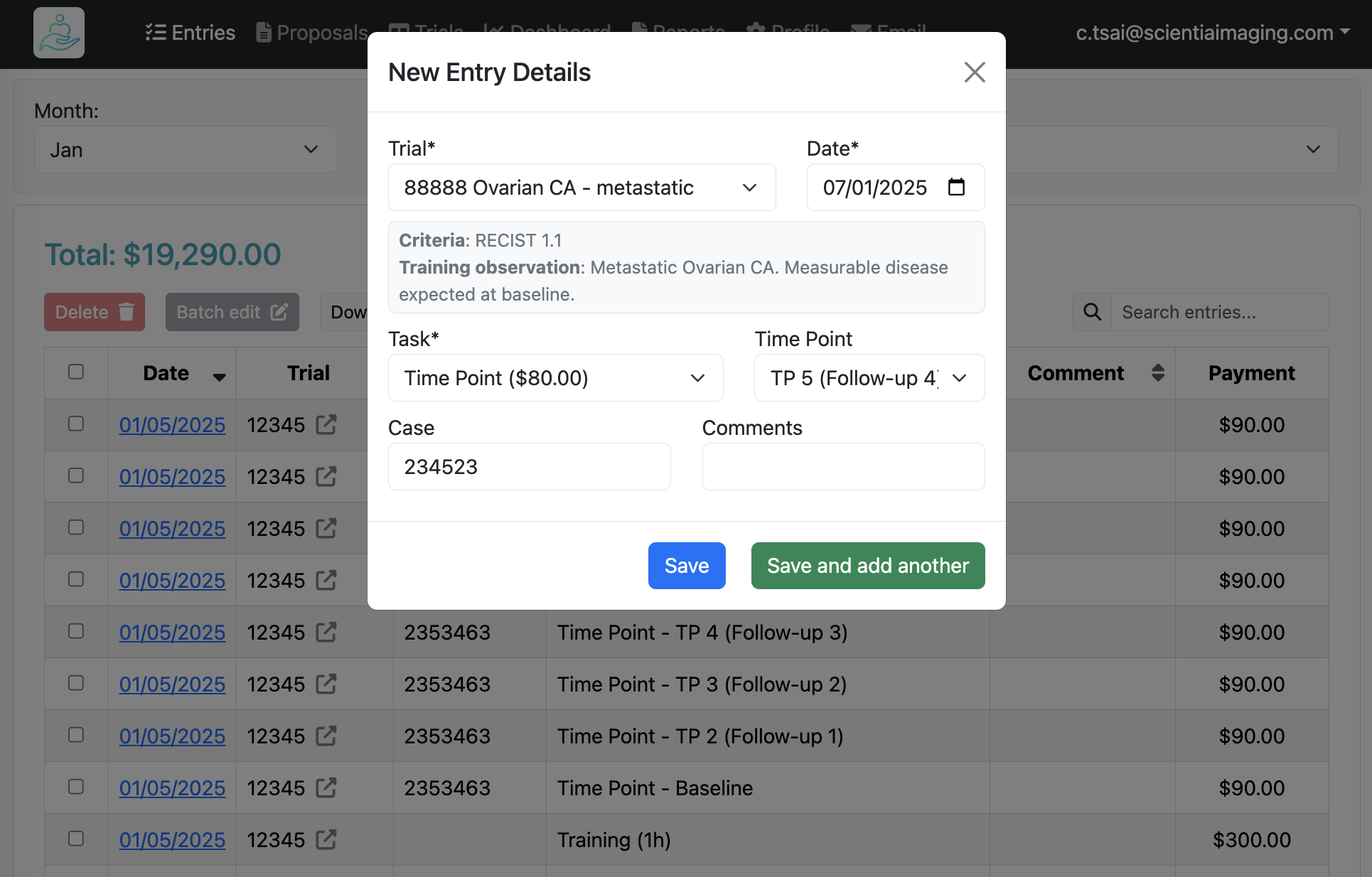1372x877 pixels.
Task: Toggle the first entry row checkbox
Action: (75, 423)
